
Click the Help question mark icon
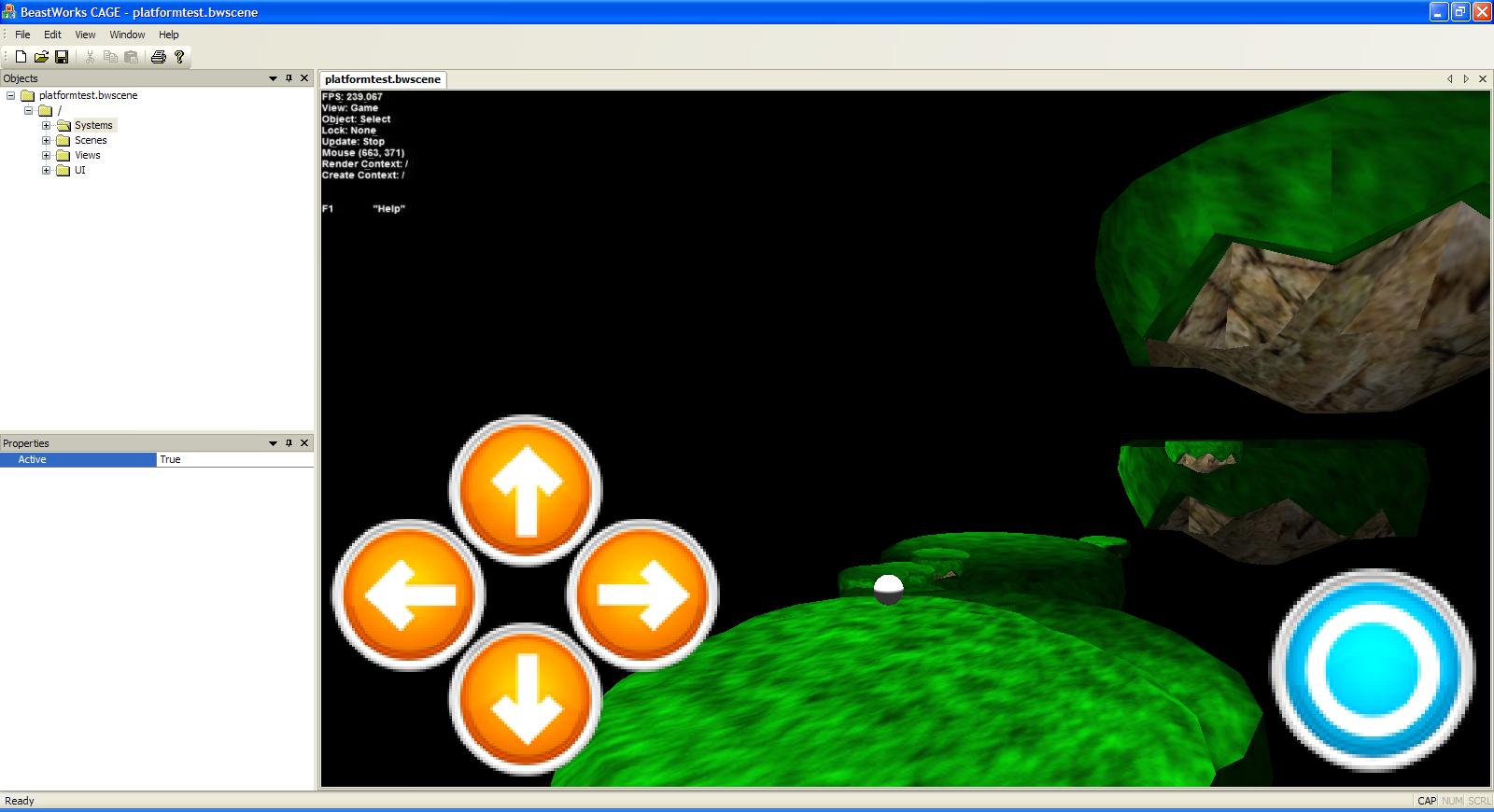(x=179, y=57)
